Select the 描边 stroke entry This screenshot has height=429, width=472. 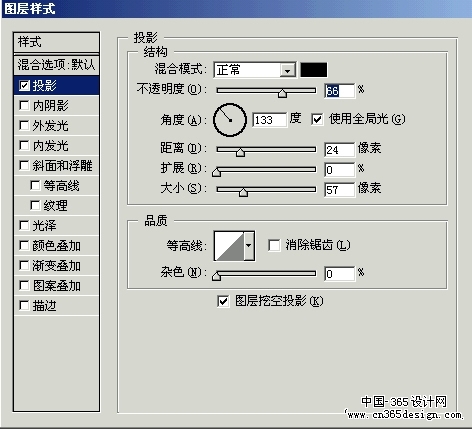tap(56, 306)
